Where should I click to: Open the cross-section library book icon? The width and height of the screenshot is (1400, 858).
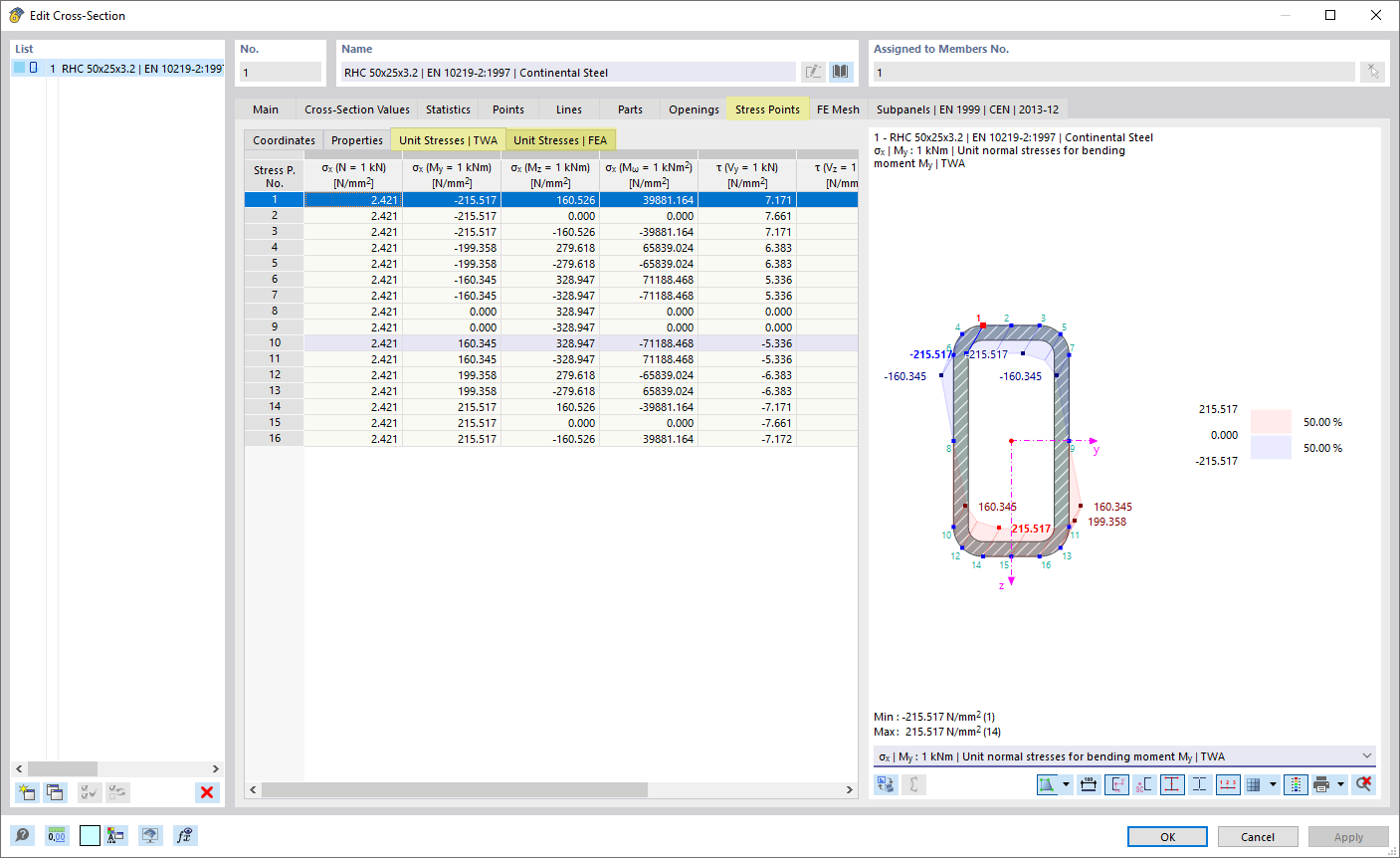[842, 72]
